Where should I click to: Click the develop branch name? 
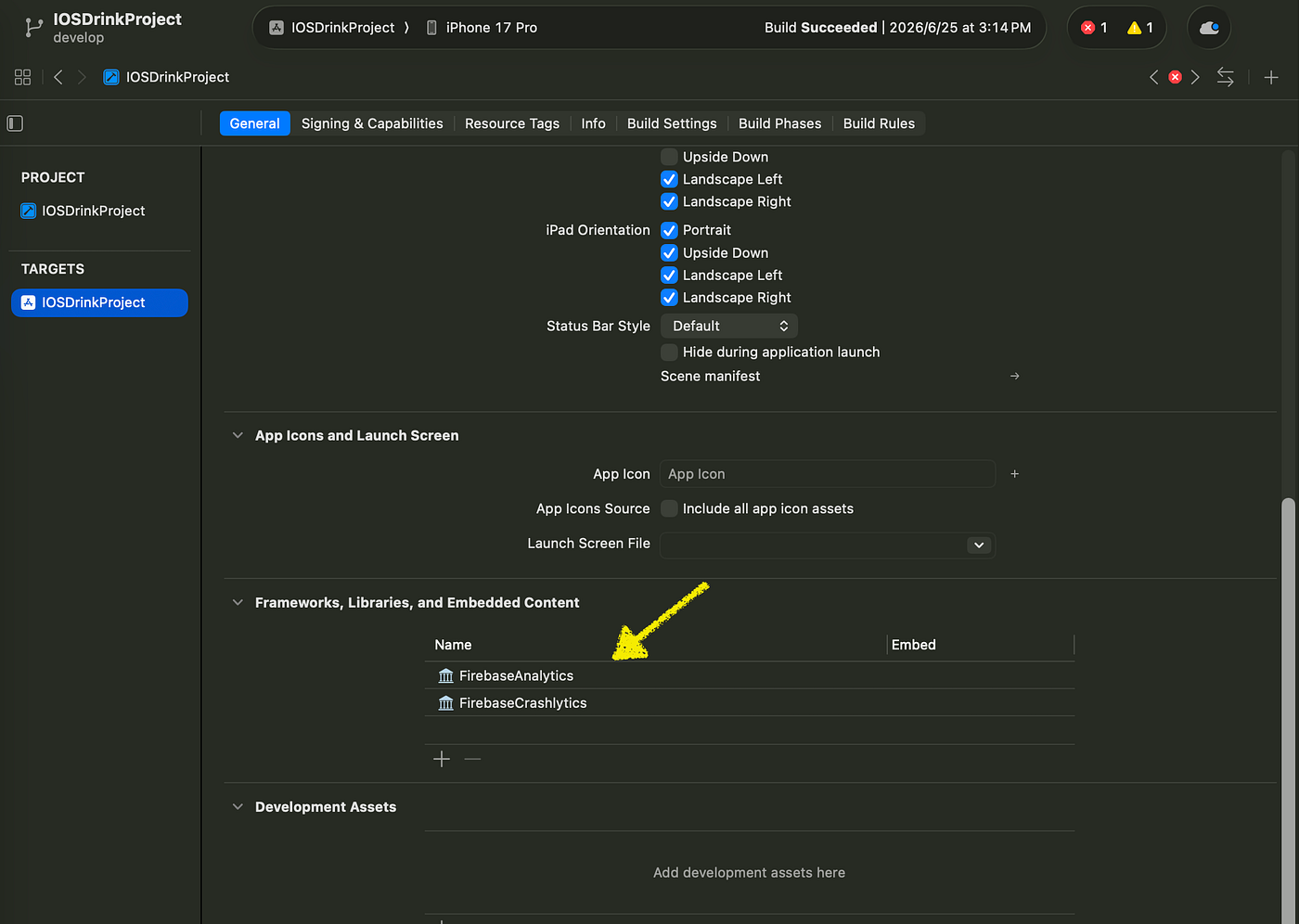tap(79, 38)
